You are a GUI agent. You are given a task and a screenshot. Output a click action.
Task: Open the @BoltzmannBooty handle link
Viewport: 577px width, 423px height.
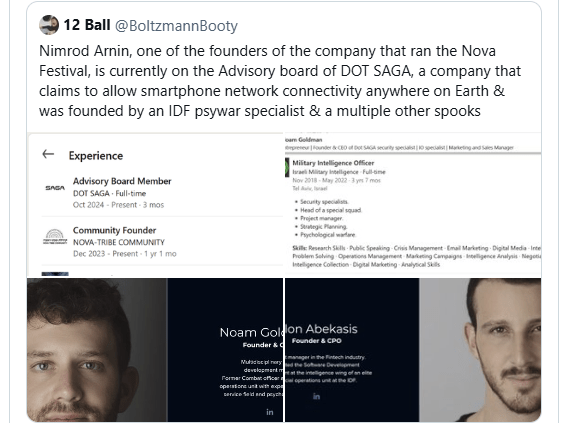coord(176,26)
